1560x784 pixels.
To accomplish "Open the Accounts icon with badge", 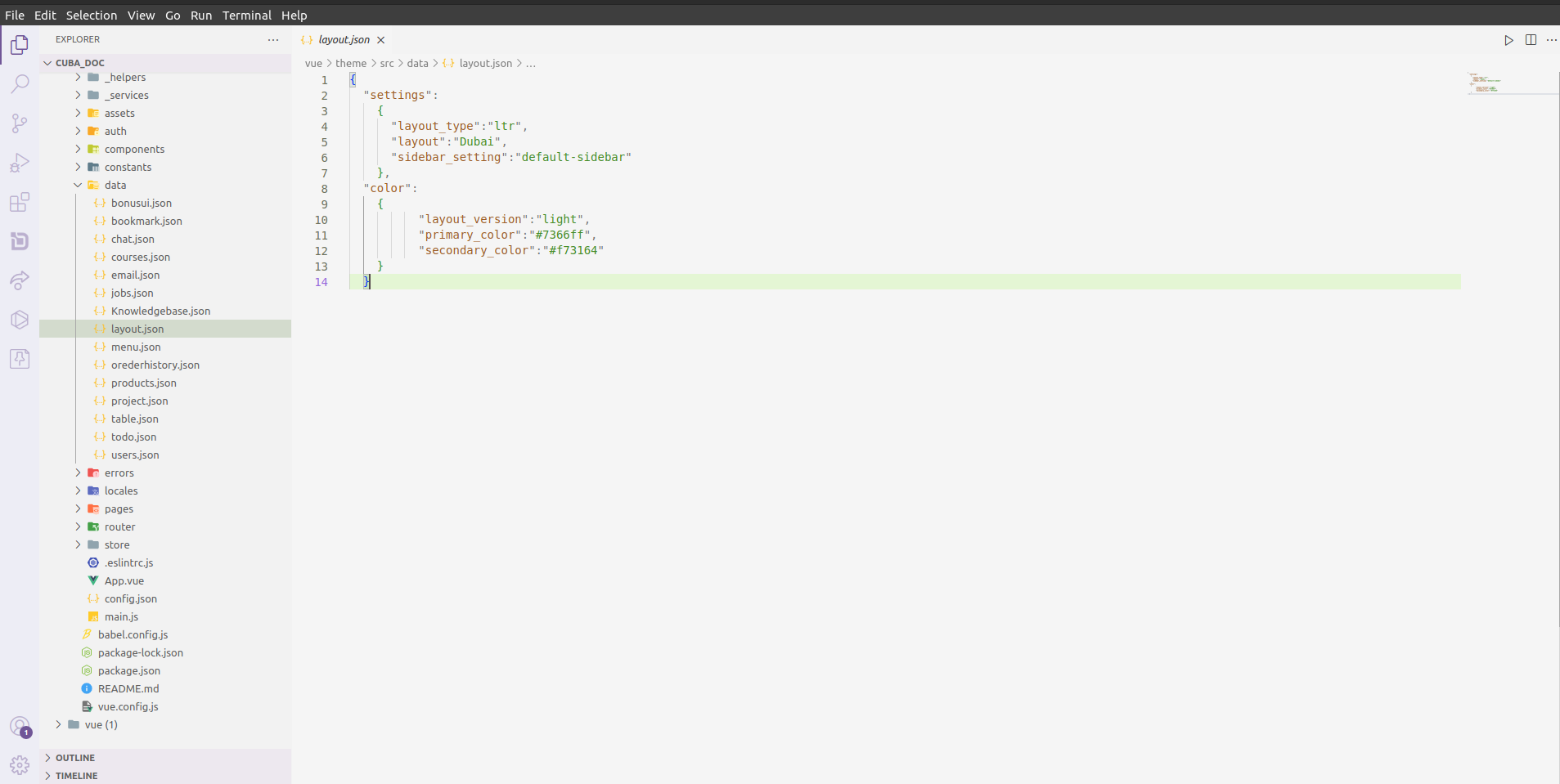I will (x=20, y=726).
